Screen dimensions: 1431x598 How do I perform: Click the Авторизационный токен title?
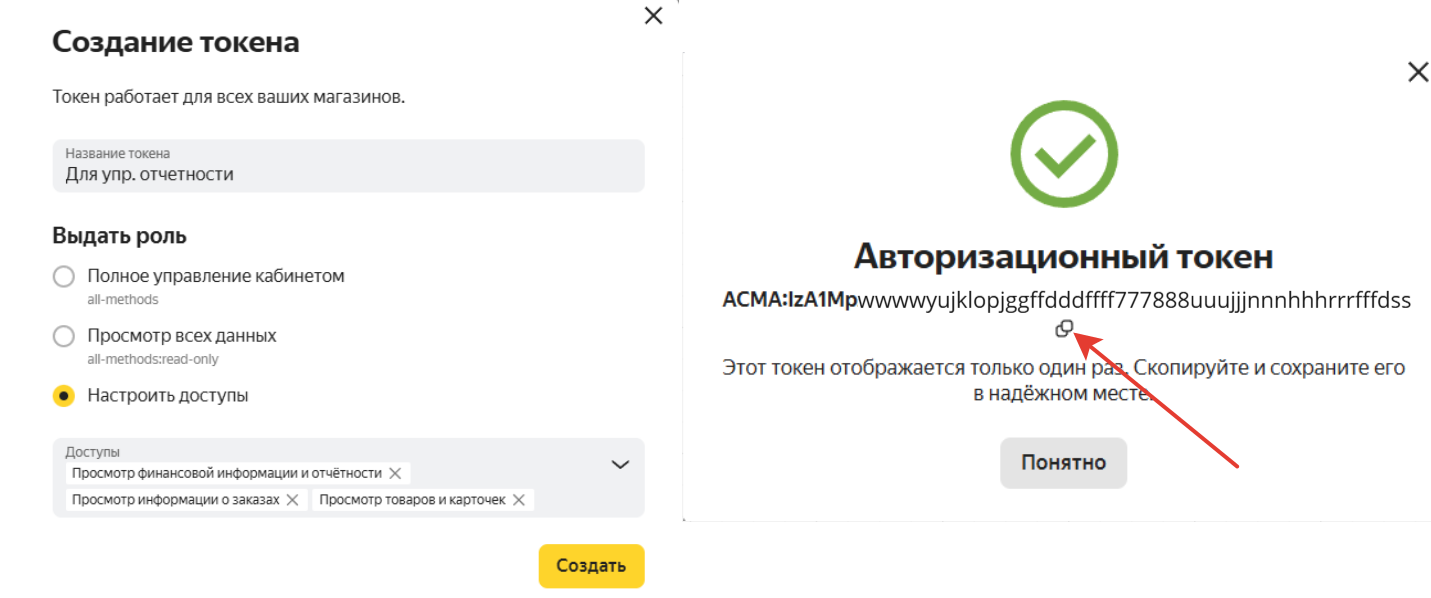tap(1063, 257)
